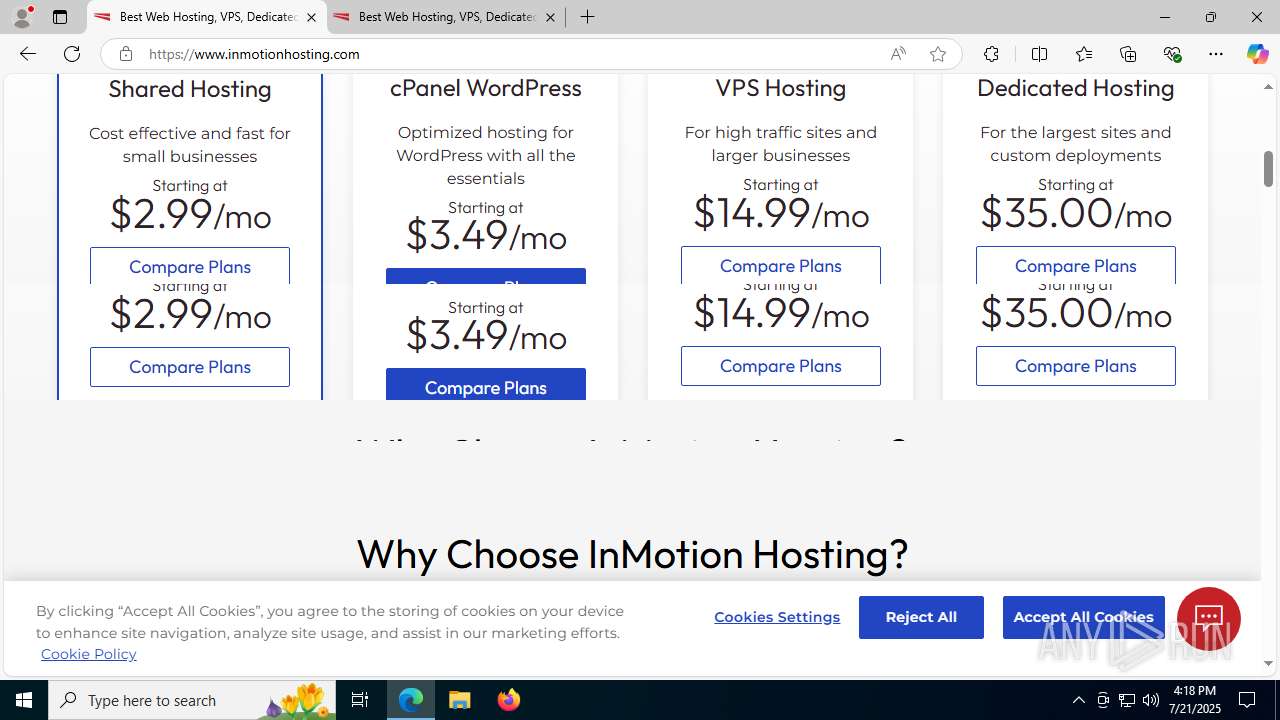
Task: View site information padlock icon
Action: (x=125, y=54)
